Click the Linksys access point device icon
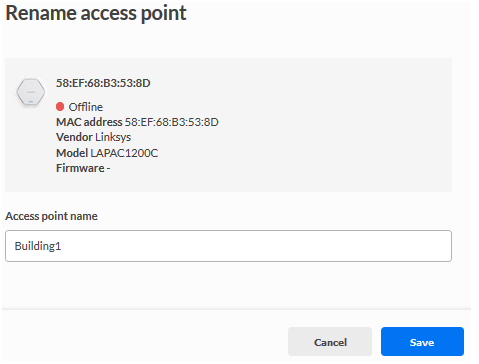 pos(31,92)
